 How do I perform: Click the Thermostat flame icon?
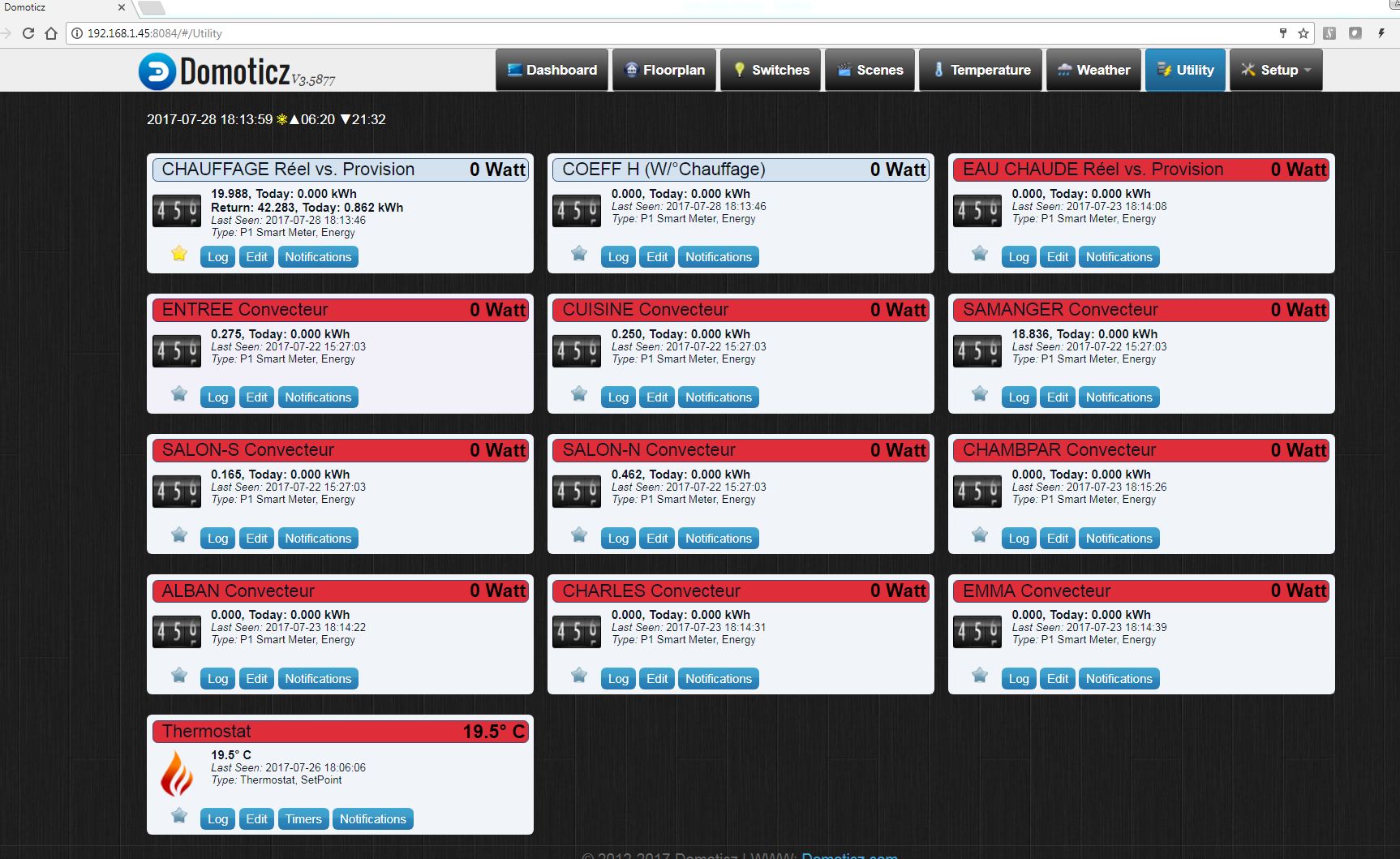176,773
